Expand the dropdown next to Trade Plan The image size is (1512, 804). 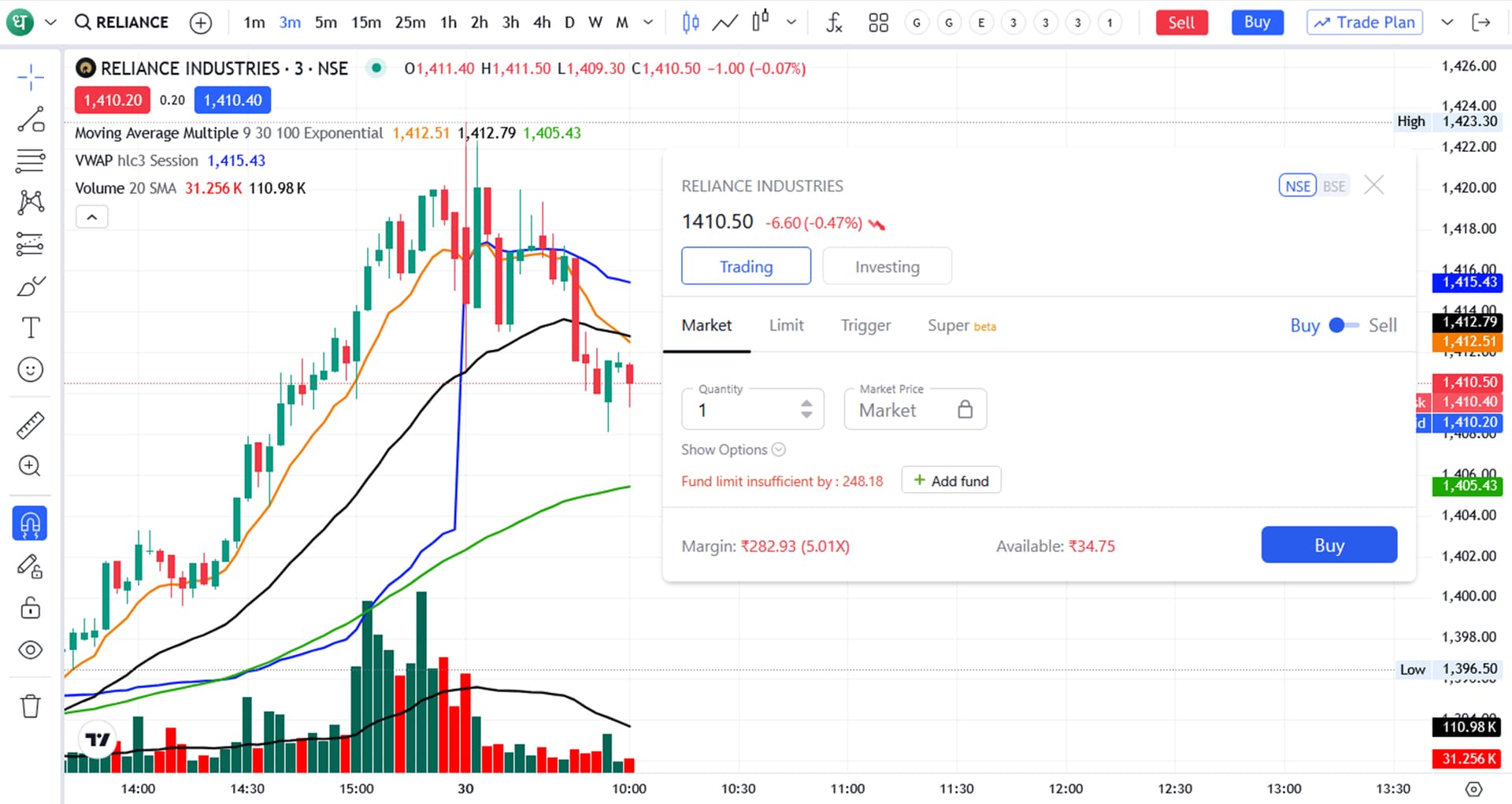tap(1447, 22)
